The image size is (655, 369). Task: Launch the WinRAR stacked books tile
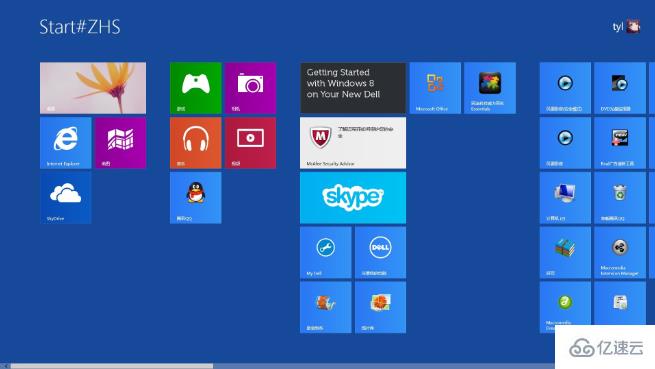(x=565, y=252)
